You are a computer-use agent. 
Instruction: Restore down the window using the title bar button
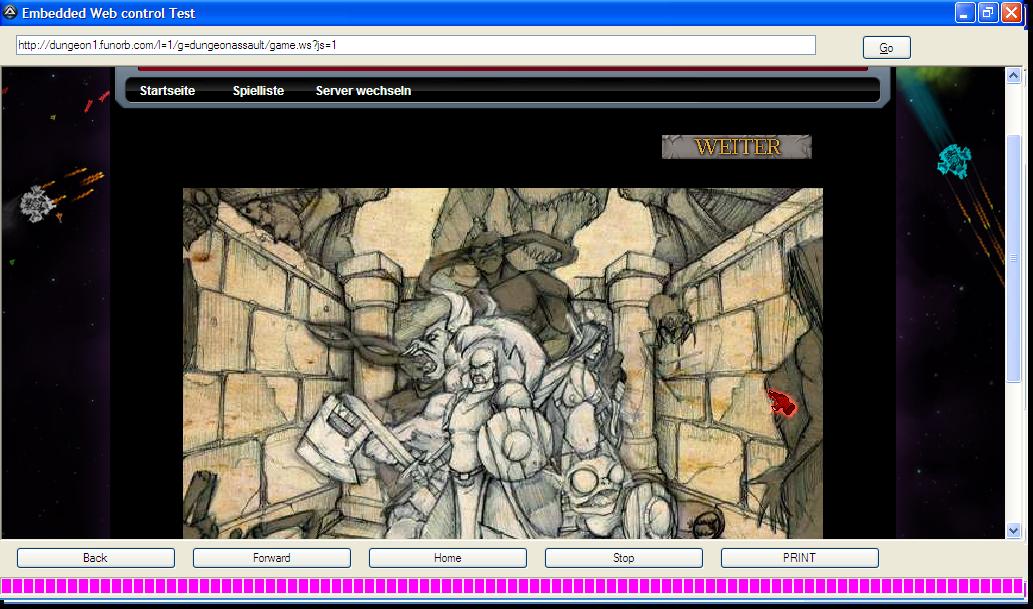point(987,13)
